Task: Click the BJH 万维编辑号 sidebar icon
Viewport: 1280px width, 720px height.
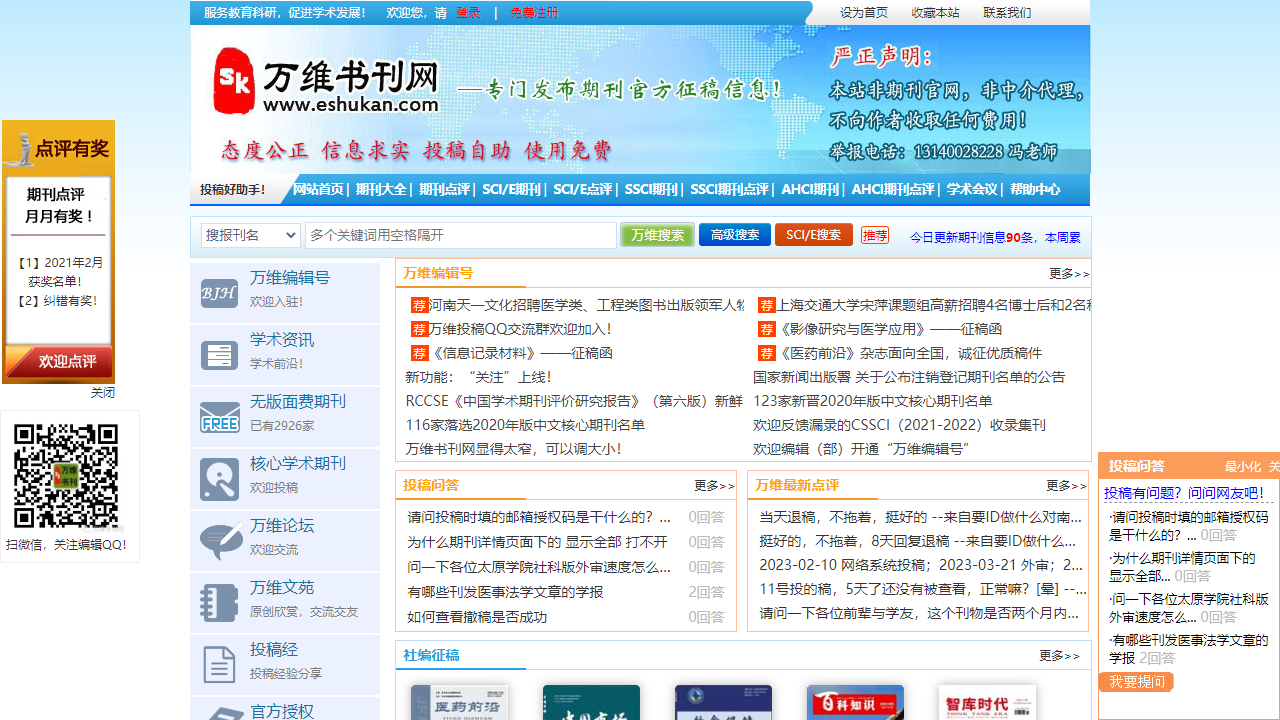Action: pos(219,293)
